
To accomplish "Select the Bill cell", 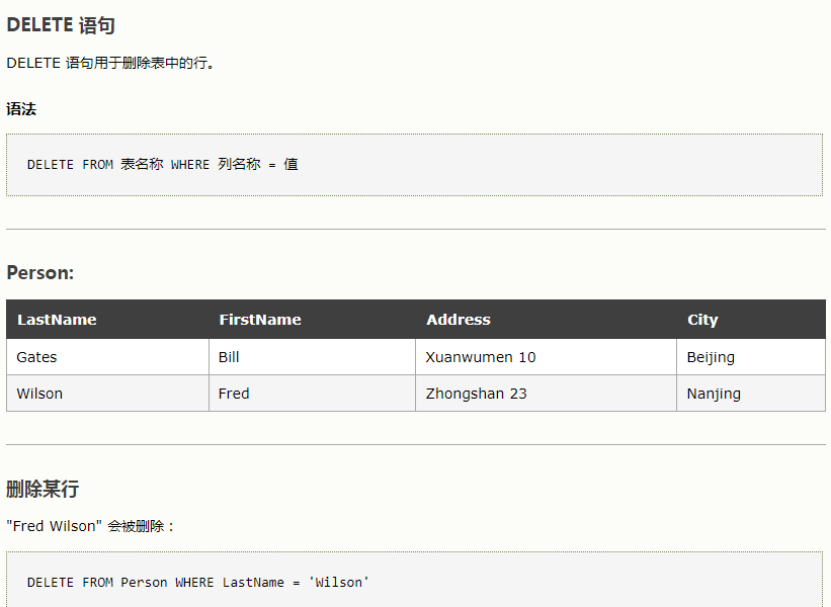I will pyautogui.click(x=312, y=357).
